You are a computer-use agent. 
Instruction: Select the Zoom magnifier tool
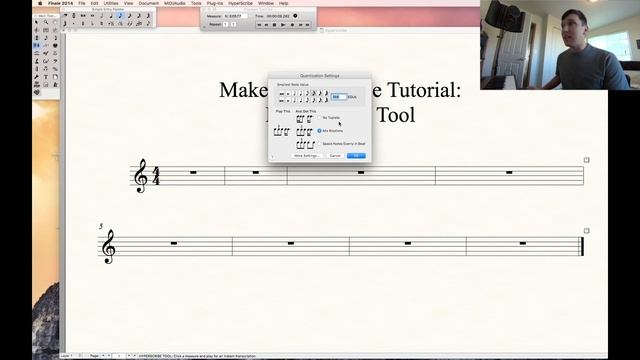pyautogui.click(x=46, y=22)
